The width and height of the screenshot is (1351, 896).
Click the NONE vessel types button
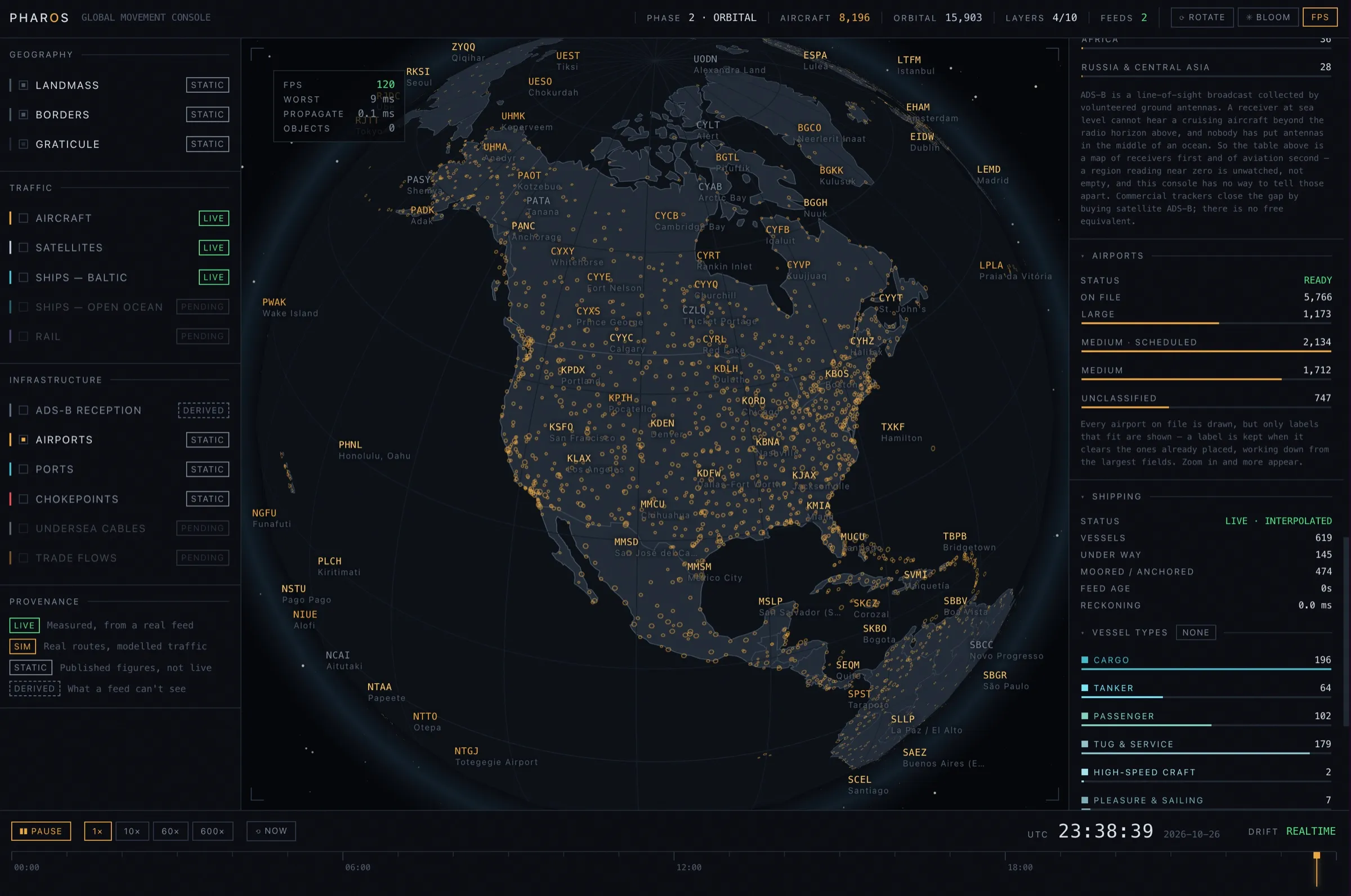click(x=1196, y=633)
